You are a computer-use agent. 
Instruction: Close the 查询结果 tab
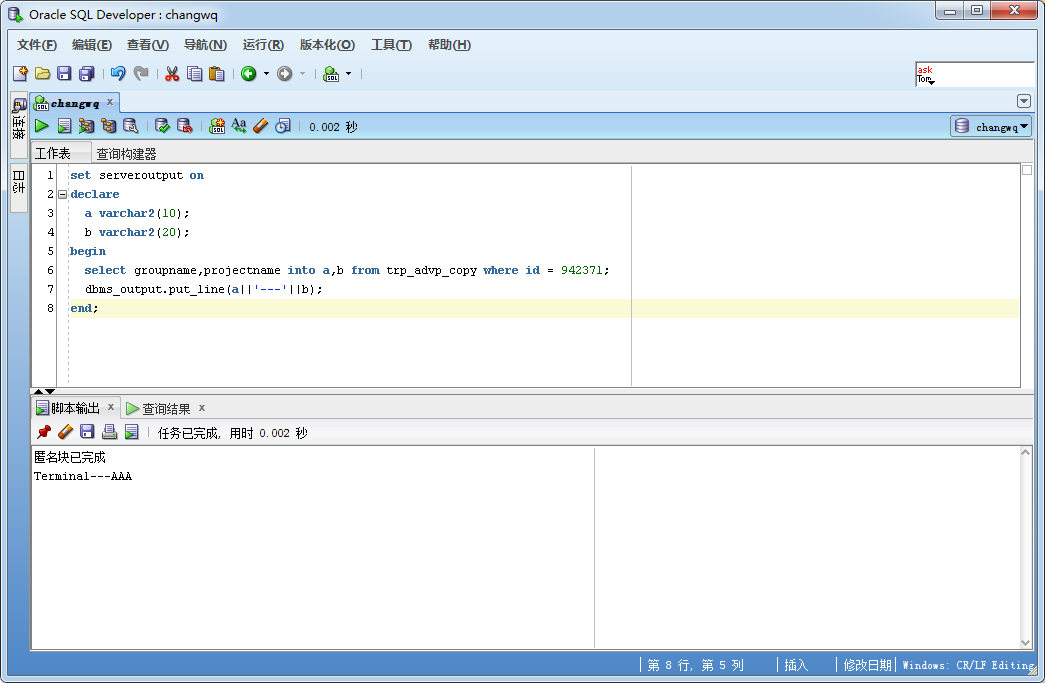pyautogui.click(x=202, y=407)
